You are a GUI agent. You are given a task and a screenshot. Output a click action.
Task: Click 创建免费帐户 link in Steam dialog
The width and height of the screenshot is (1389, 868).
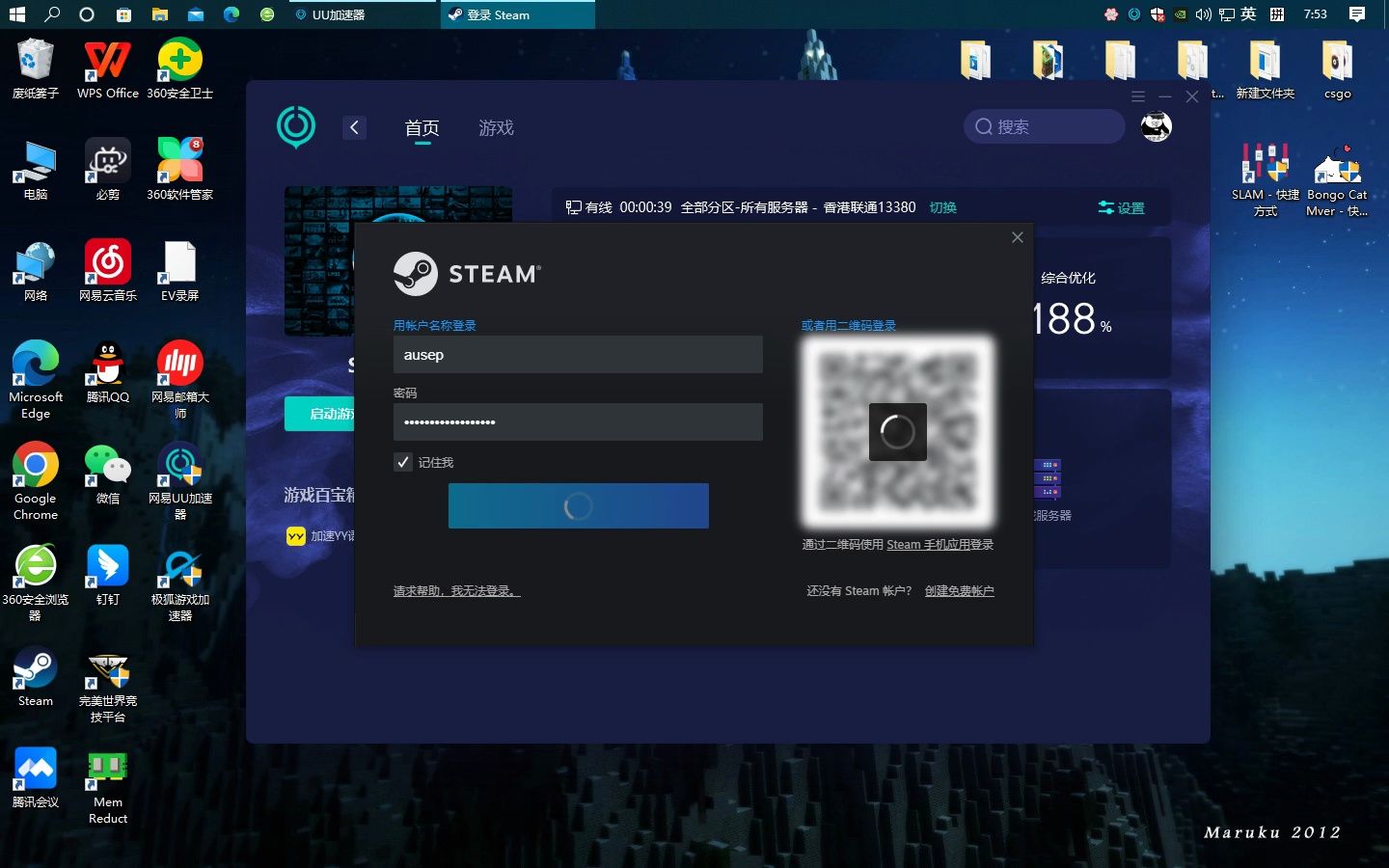click(x=959, y=590)
